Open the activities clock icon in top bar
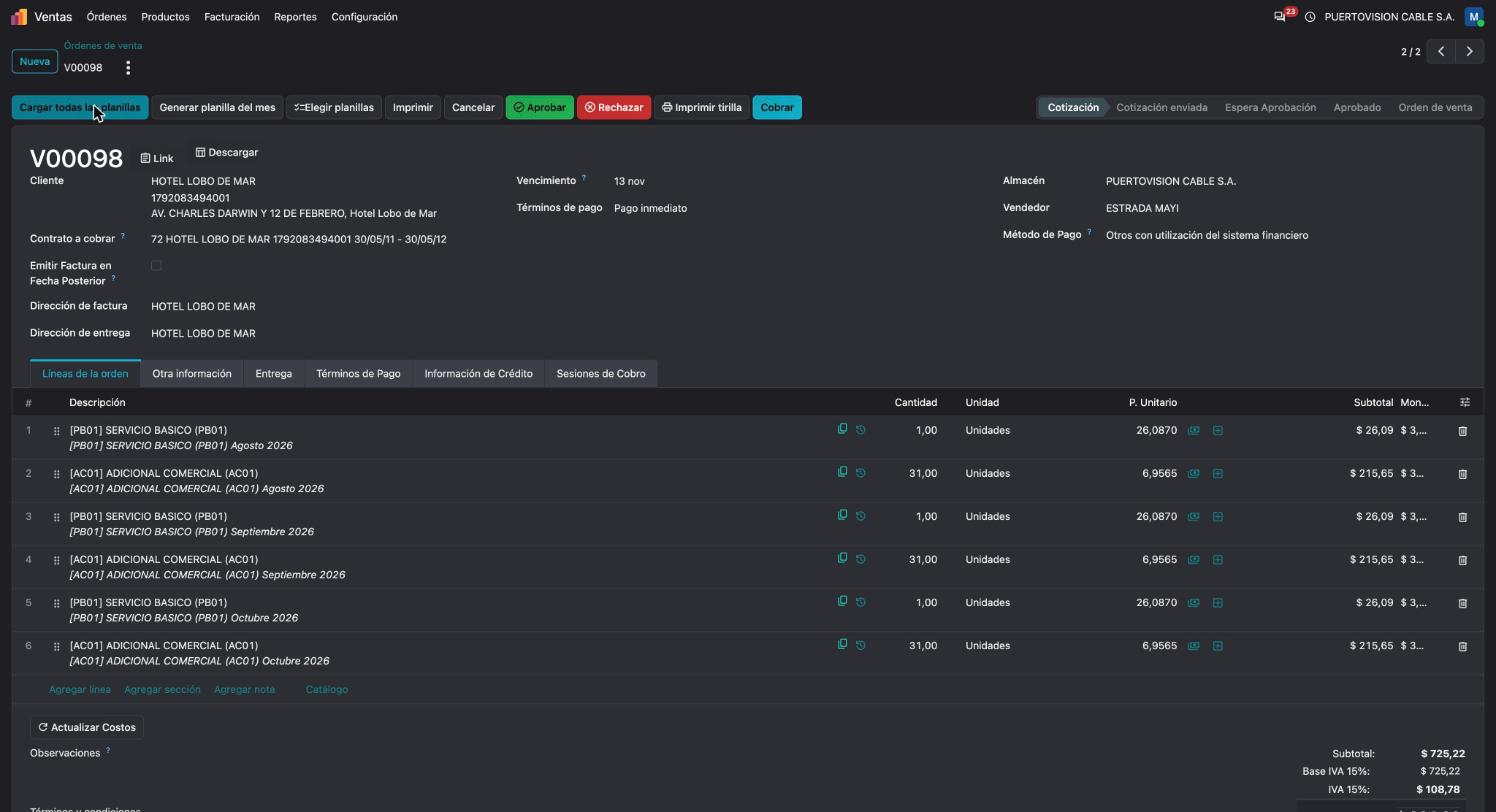1496x812 pixels. 1310,17
